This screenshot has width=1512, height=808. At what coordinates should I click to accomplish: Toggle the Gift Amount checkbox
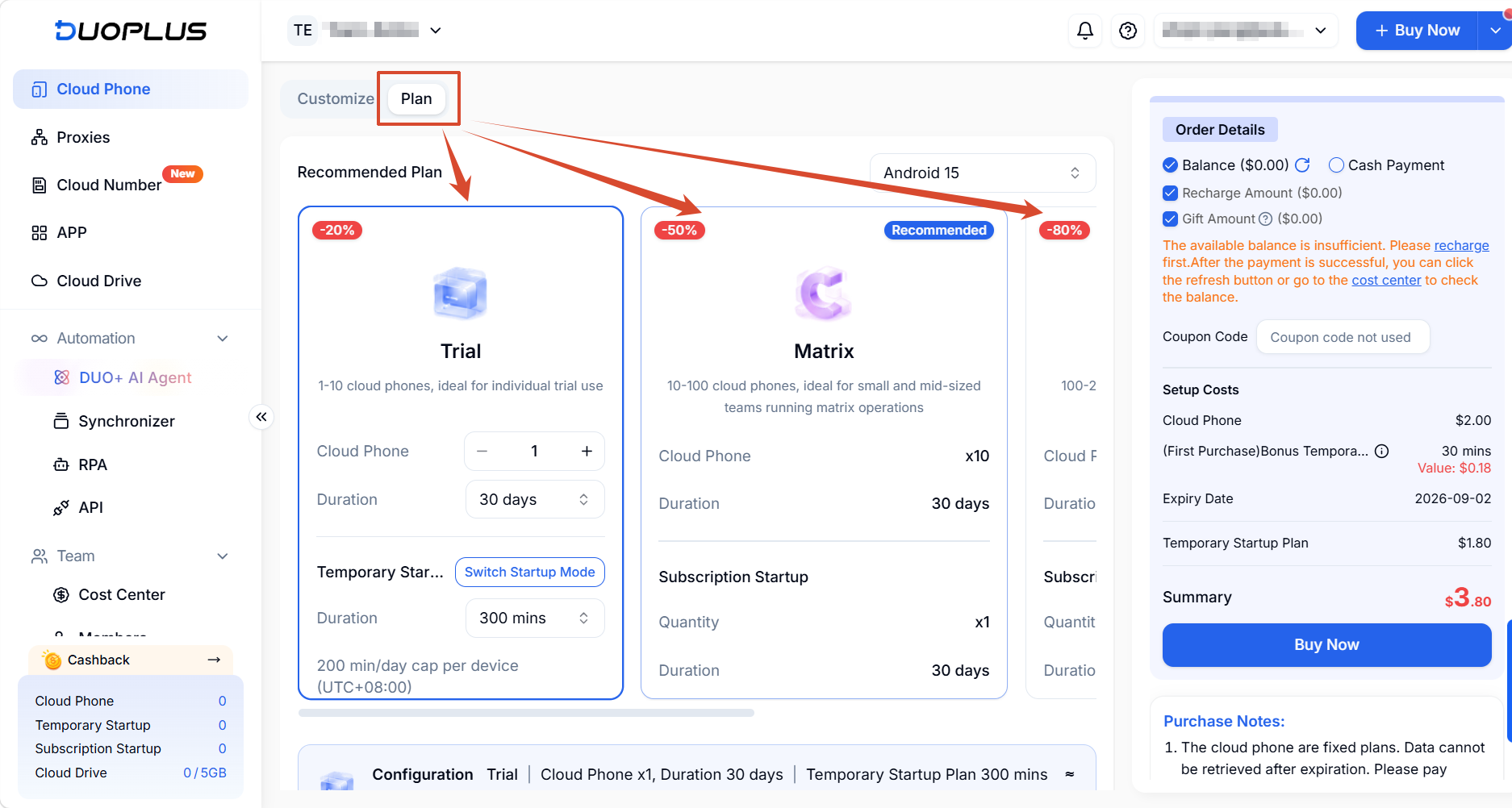[x=1170, y=219]
